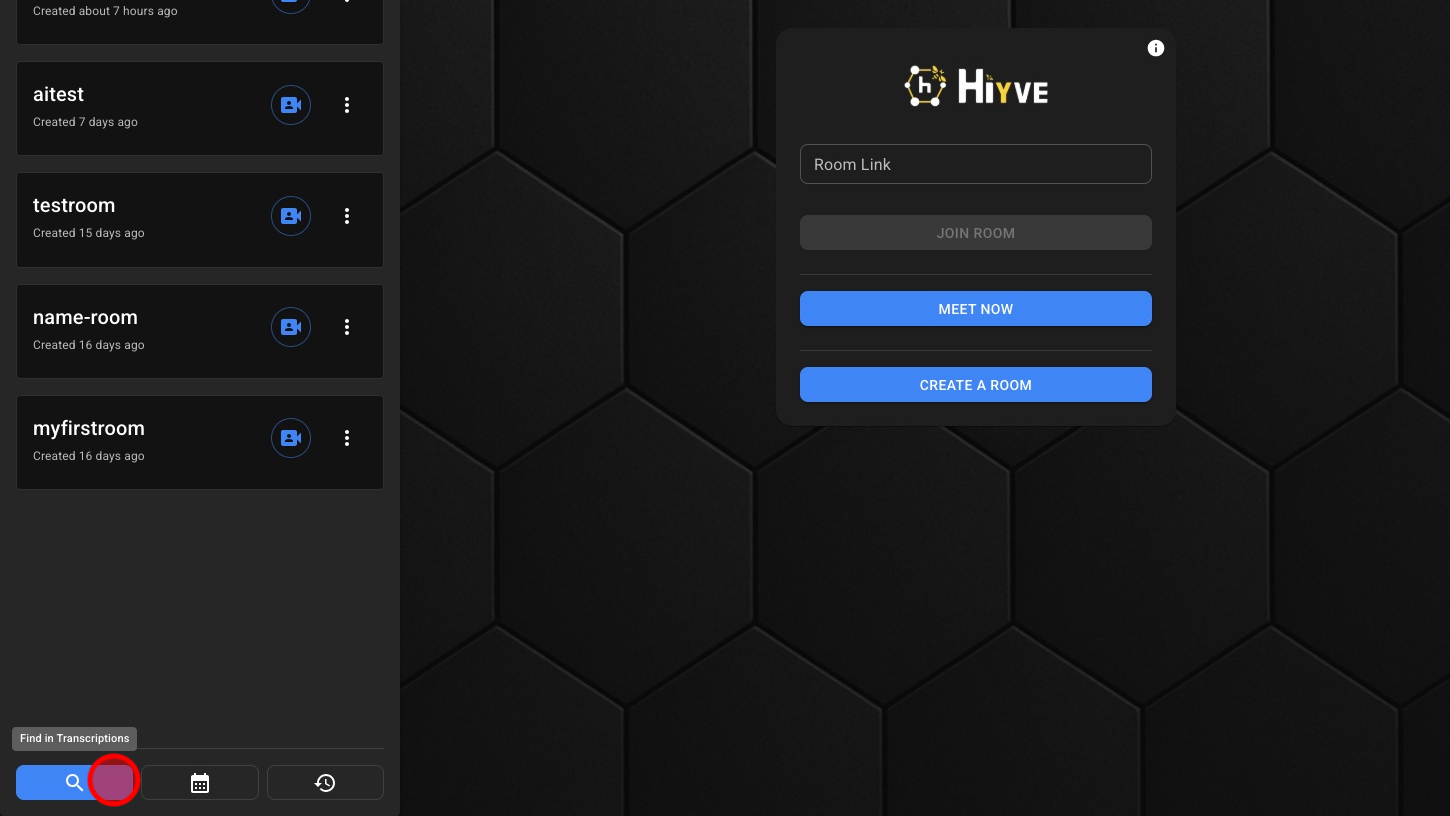1450x816 pixels.
Task: Click the info icon on Hiyve card
Action: coord(1156,48)
